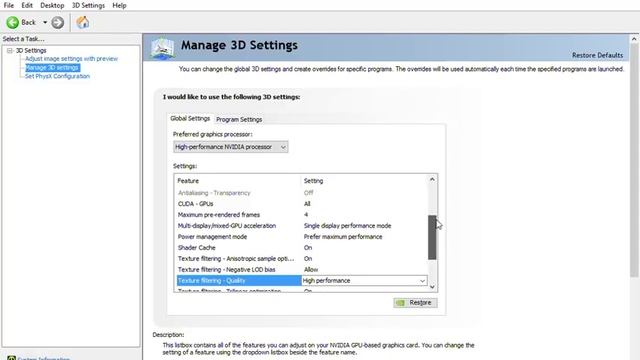Click Restore Defaults link
Image resolution: width=640 pixels, height=360 pixels.
point(597,55)
